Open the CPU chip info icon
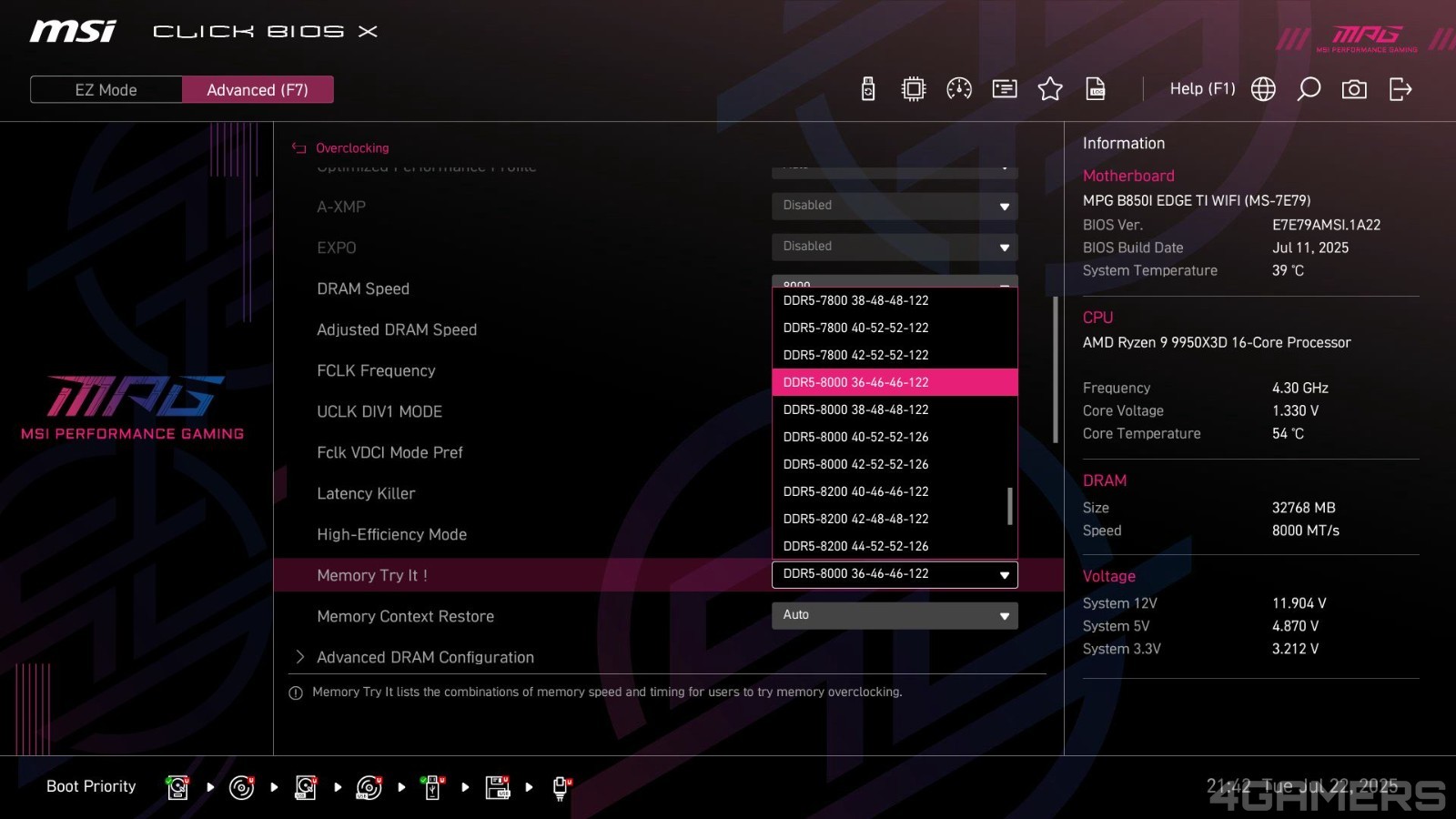Viewport: 1456px width, 819px height. [x=914, y=89]
